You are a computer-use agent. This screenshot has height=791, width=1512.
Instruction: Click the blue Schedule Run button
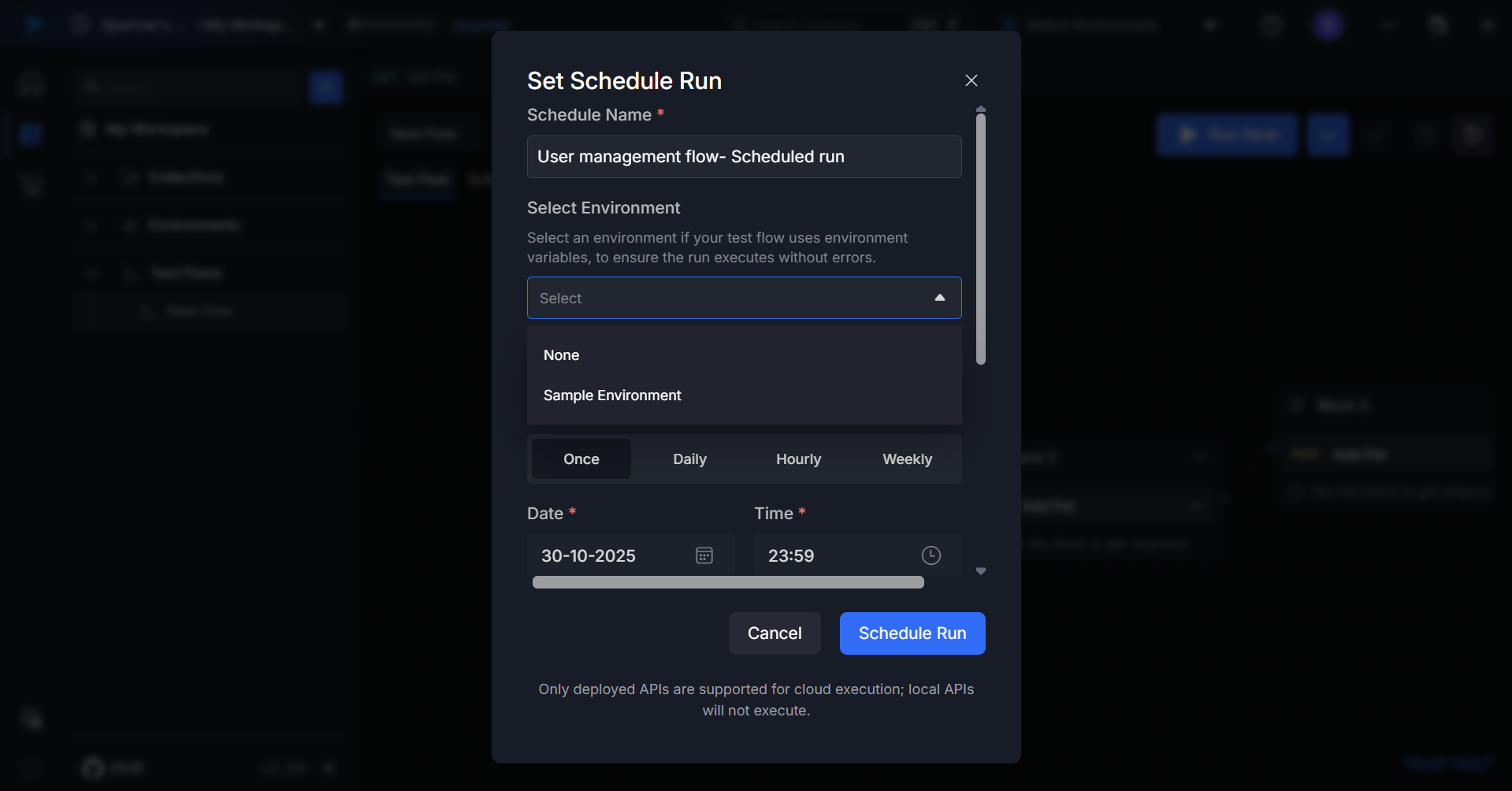912,633
